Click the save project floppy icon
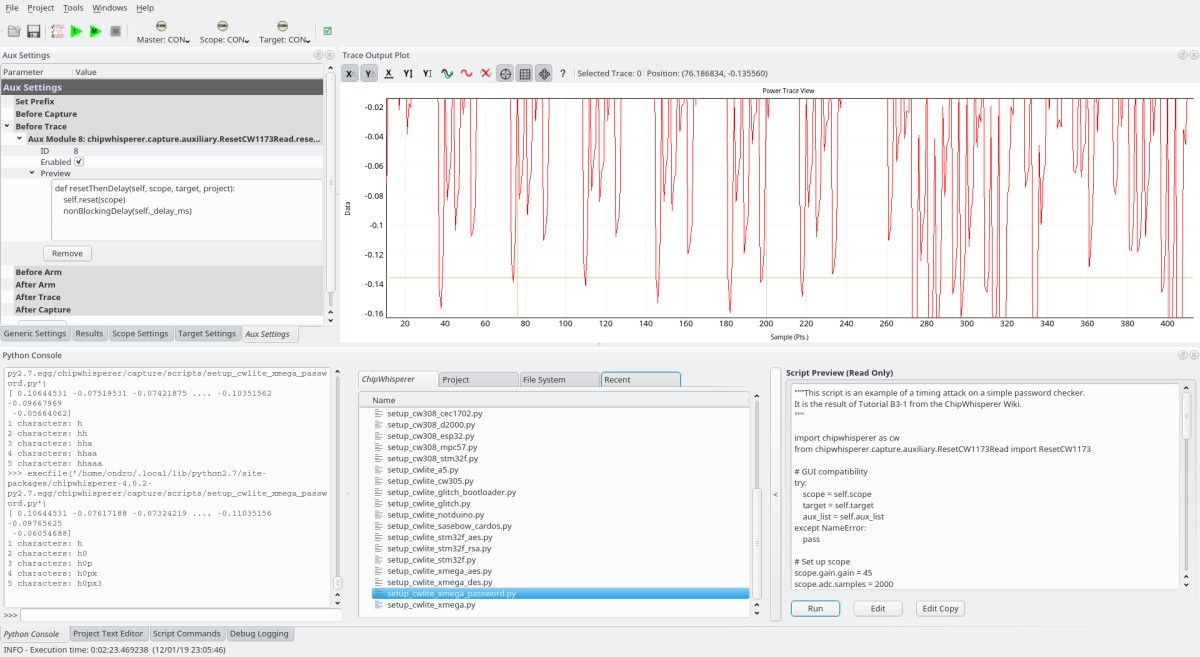 point(33,32)
